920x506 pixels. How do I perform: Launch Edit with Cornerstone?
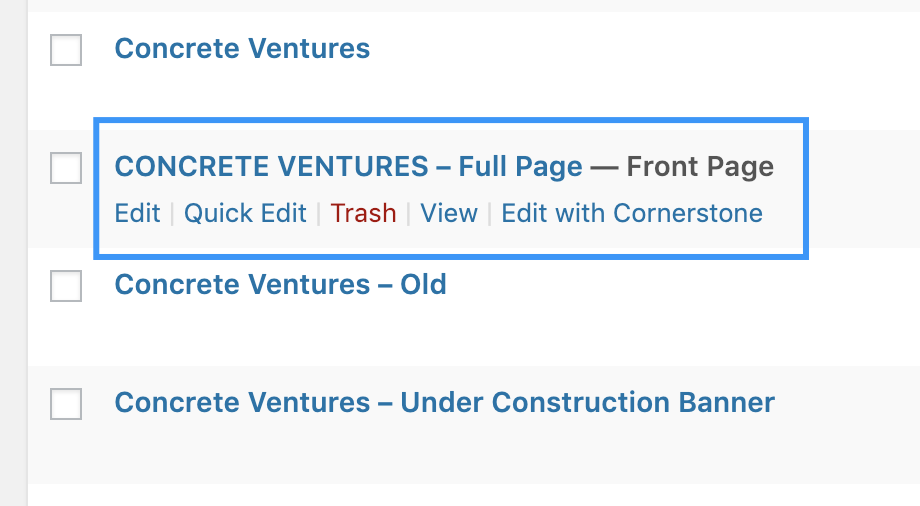pos(631,213)
